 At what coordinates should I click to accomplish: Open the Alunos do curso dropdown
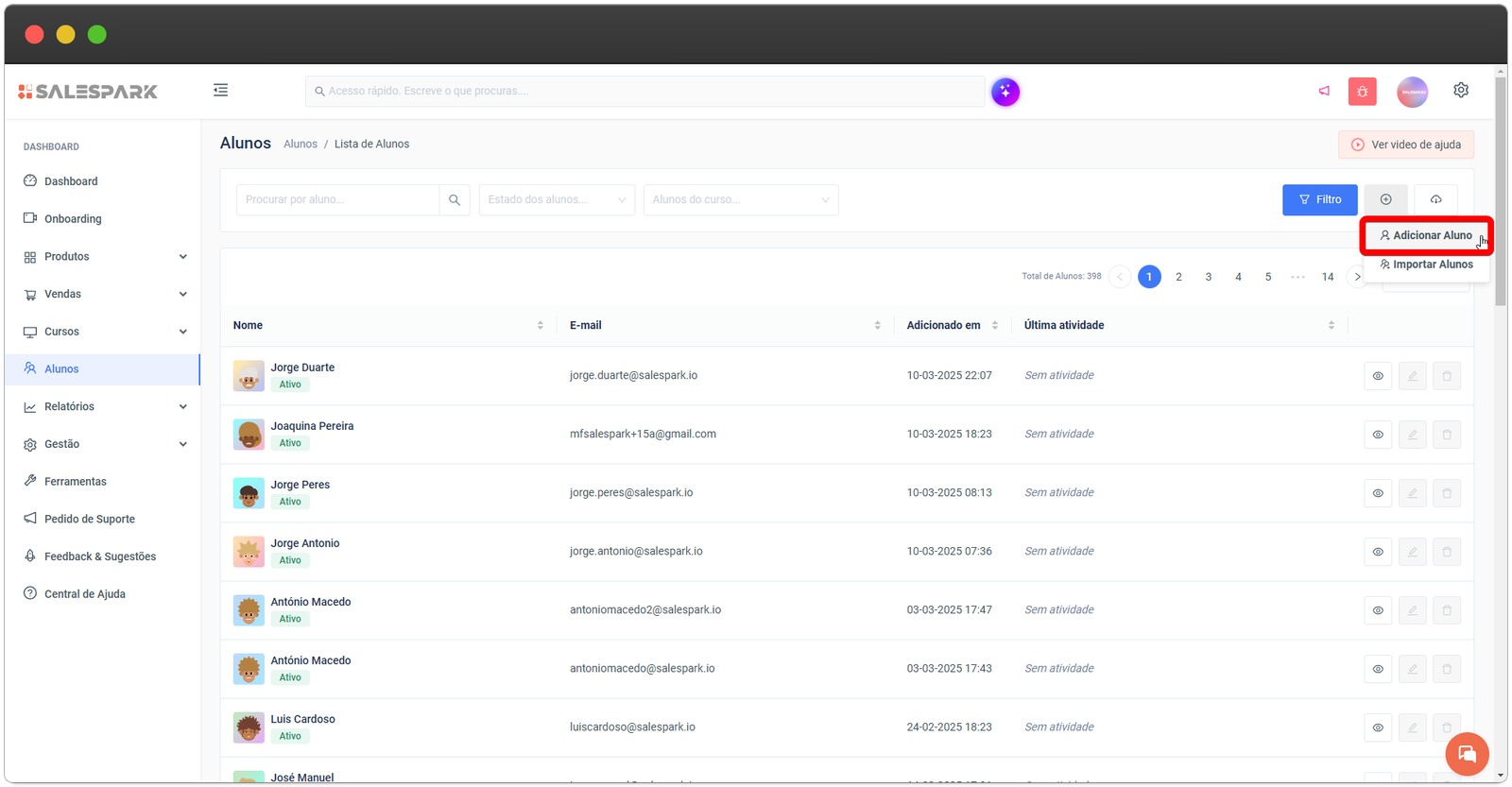click(740, 200)
